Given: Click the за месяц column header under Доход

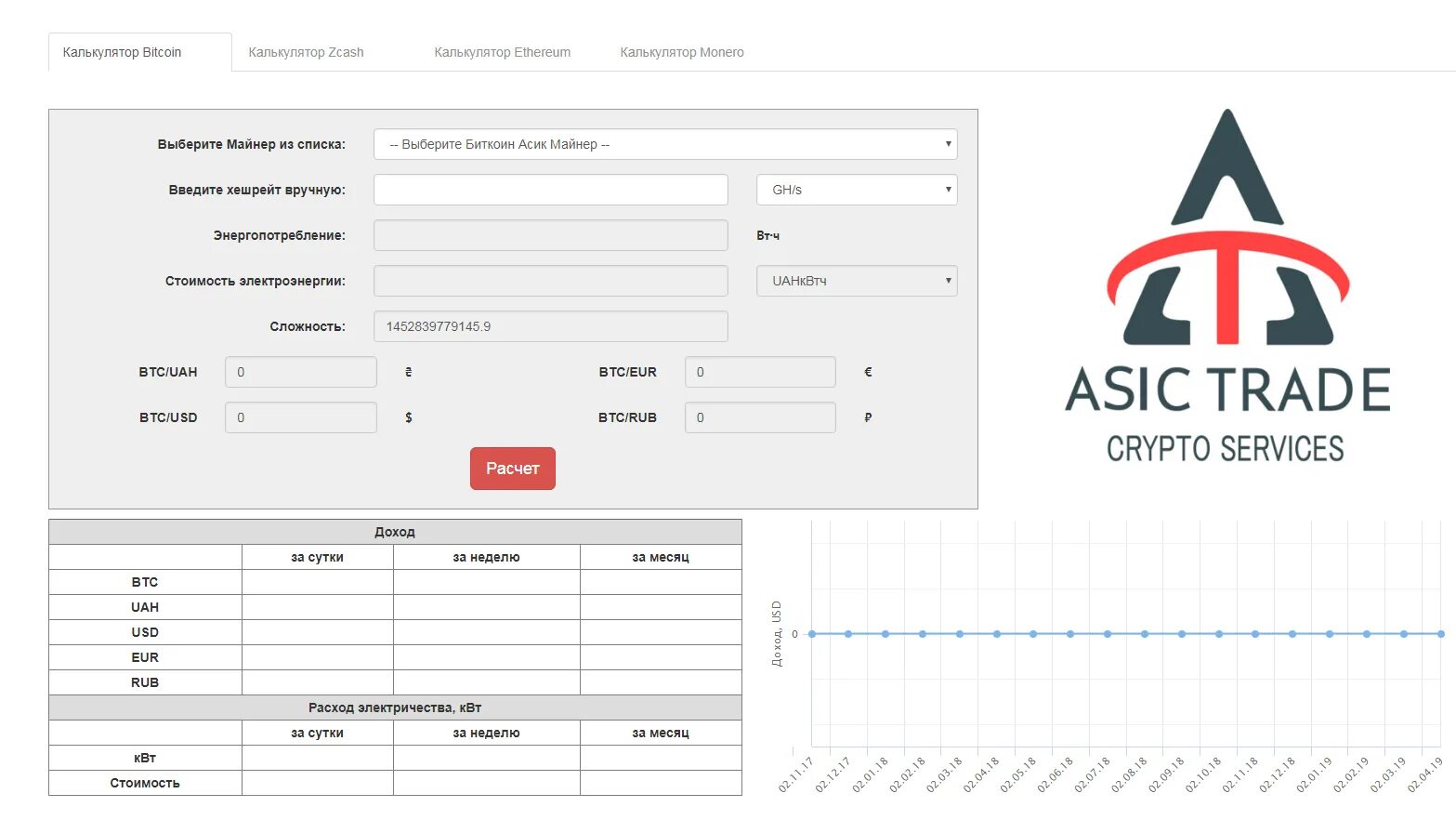Looking at the screenshot, I should click(661, 557).
